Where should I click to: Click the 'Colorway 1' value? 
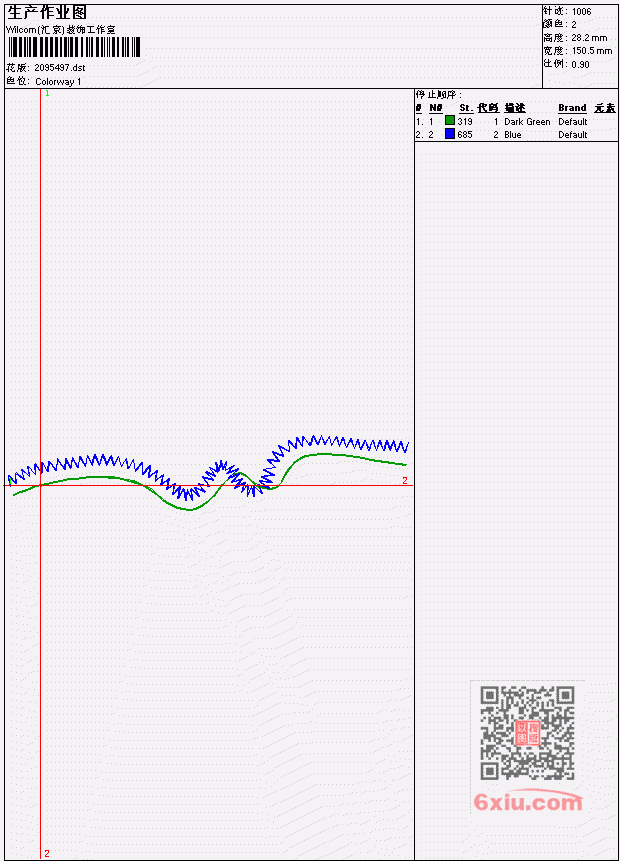click(58, 82)
